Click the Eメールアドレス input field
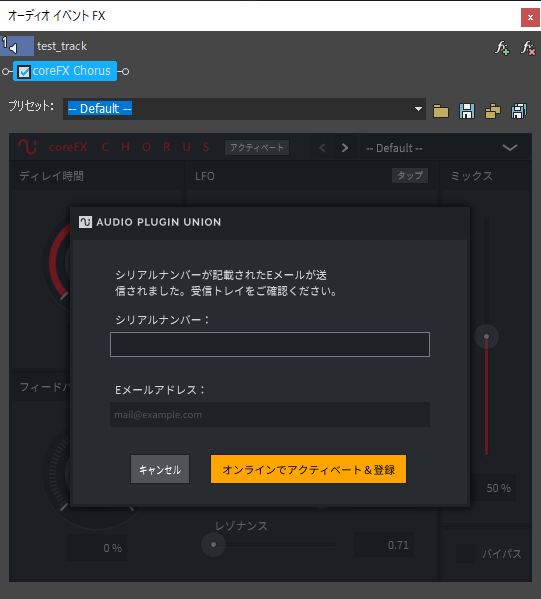 (x=270, y=414)
